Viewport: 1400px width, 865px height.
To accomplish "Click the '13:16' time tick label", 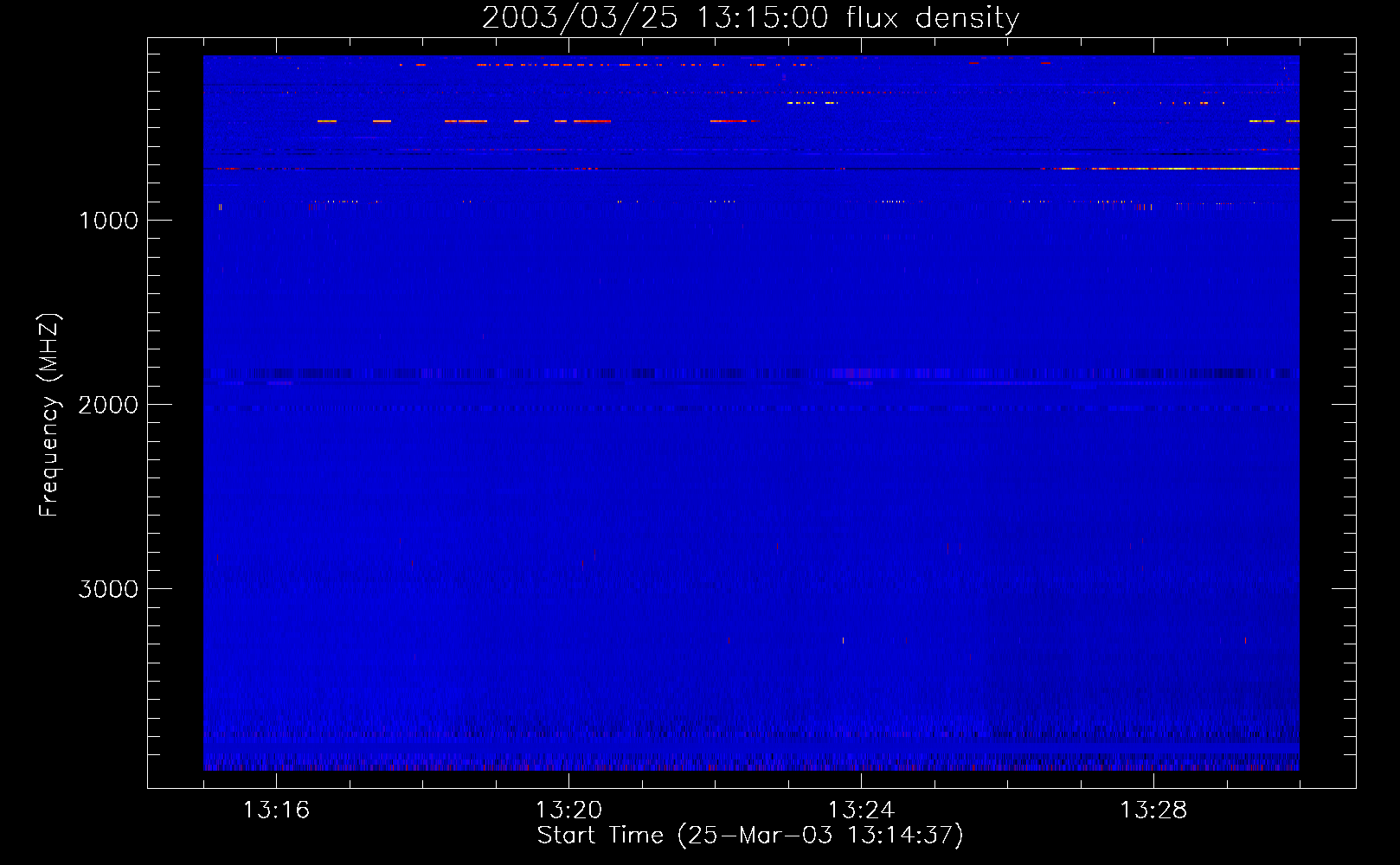I will coord(276,811).
